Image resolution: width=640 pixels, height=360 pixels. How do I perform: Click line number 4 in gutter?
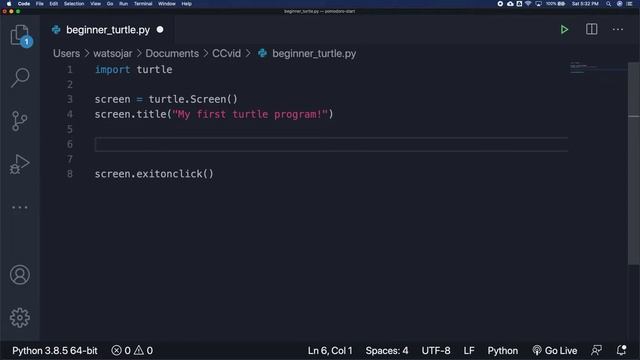(70, 114)
